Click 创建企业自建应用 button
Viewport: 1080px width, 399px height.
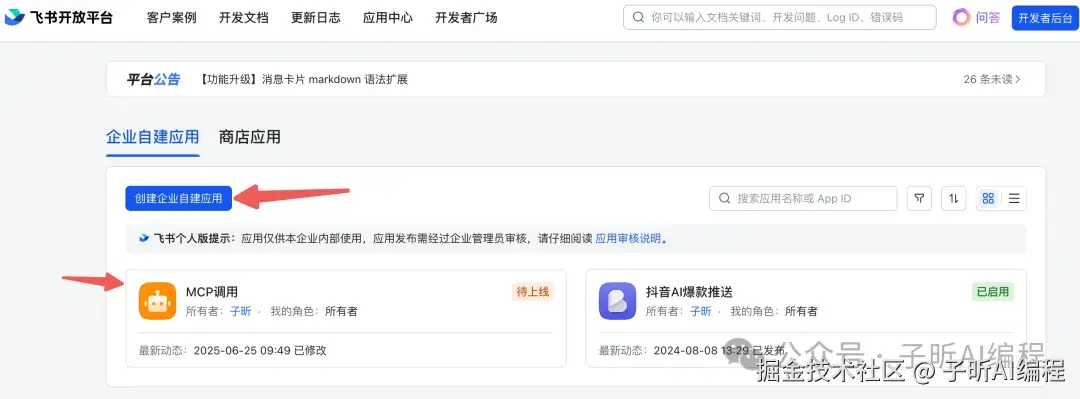pyautogui.click(x=178, y=198)
